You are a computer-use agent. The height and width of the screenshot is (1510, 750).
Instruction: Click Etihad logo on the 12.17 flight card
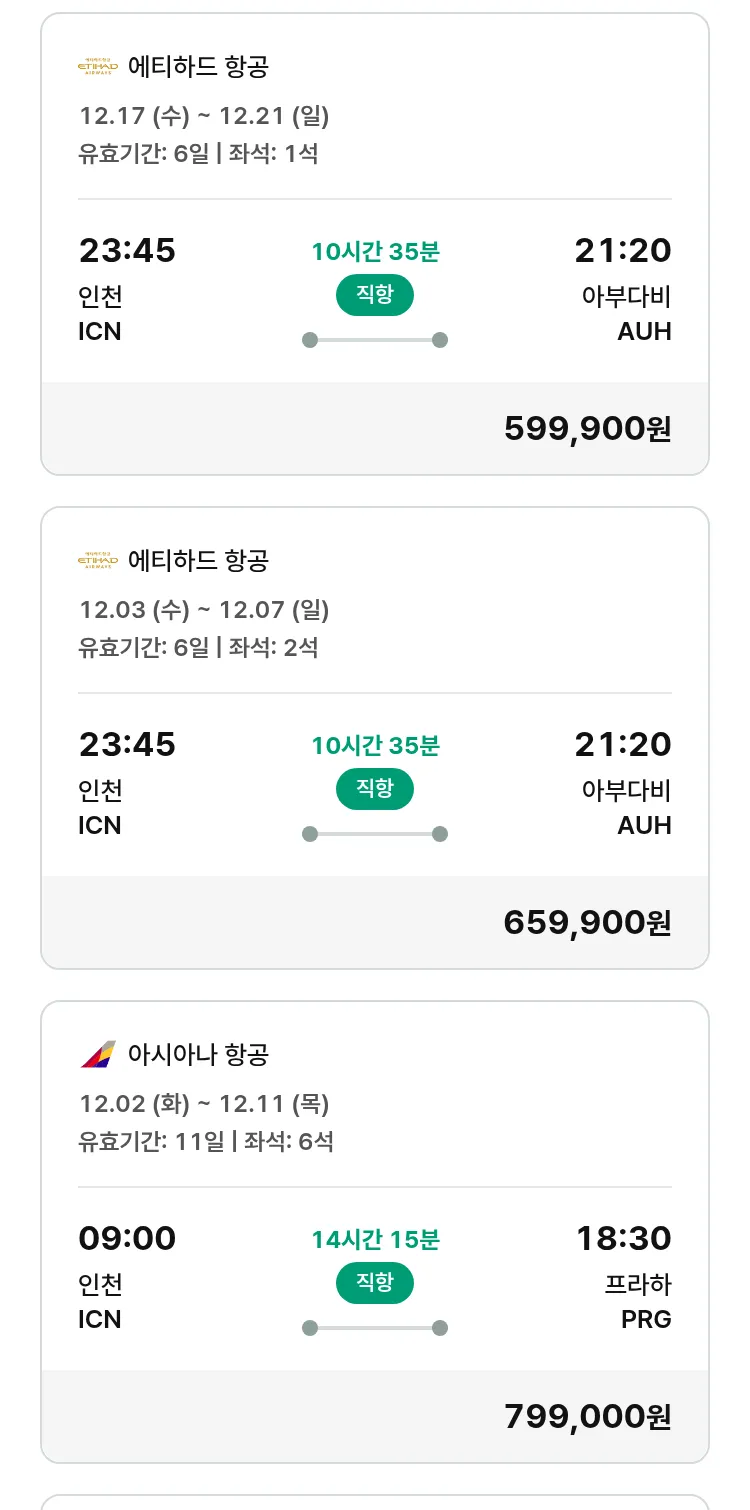[x=98, y=67]
